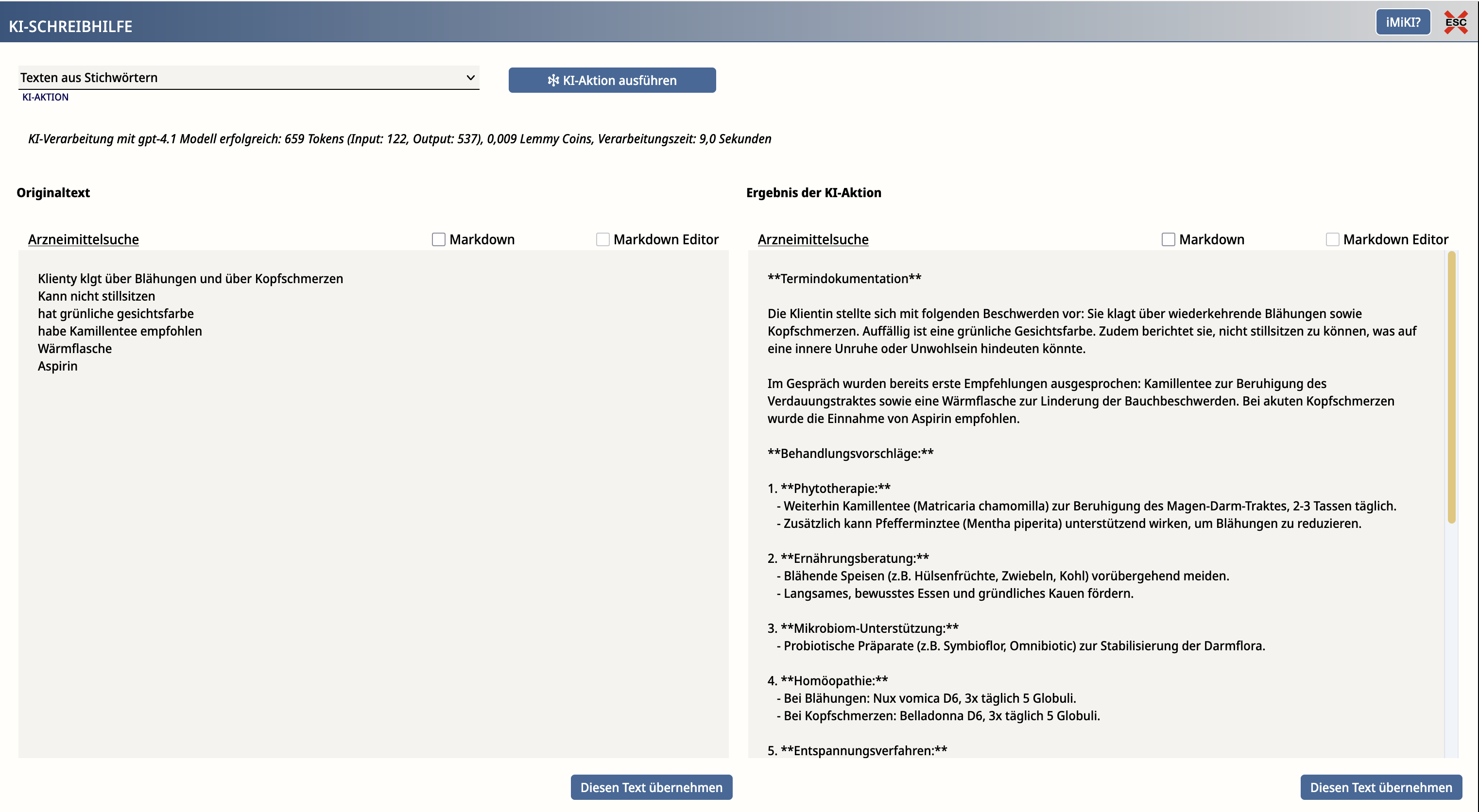The width and height of the screenshot is (1479, 812).
Task: Accept original with left Diesen Text übernehmen
Action: [651, 787]
